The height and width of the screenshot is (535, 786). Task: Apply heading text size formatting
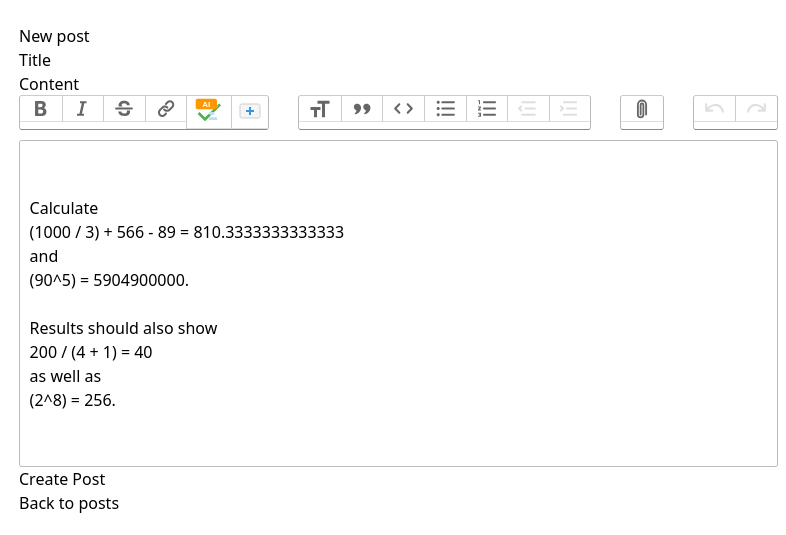(320, 109)
